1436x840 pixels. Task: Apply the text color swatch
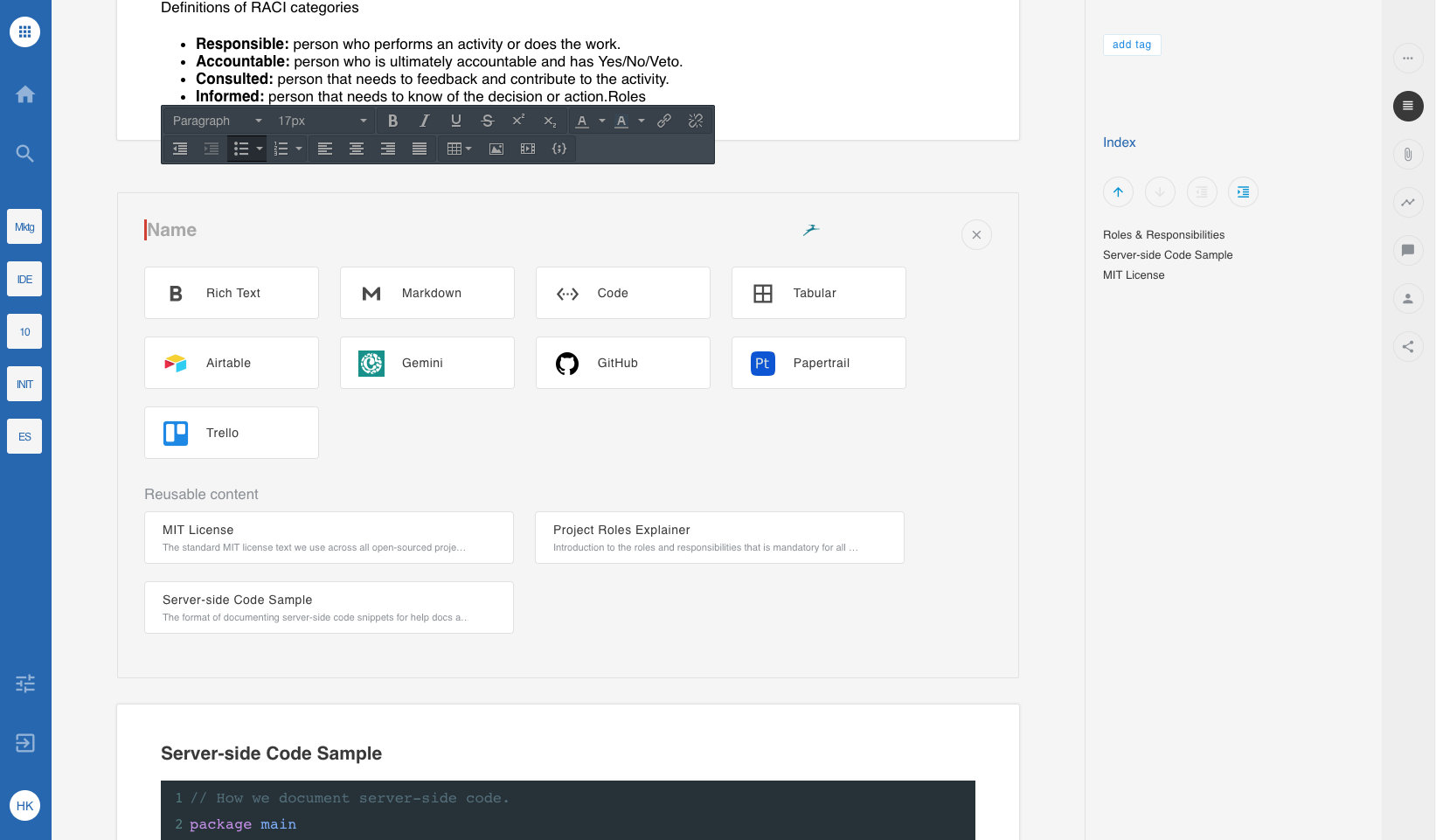[x=582, y=121]
